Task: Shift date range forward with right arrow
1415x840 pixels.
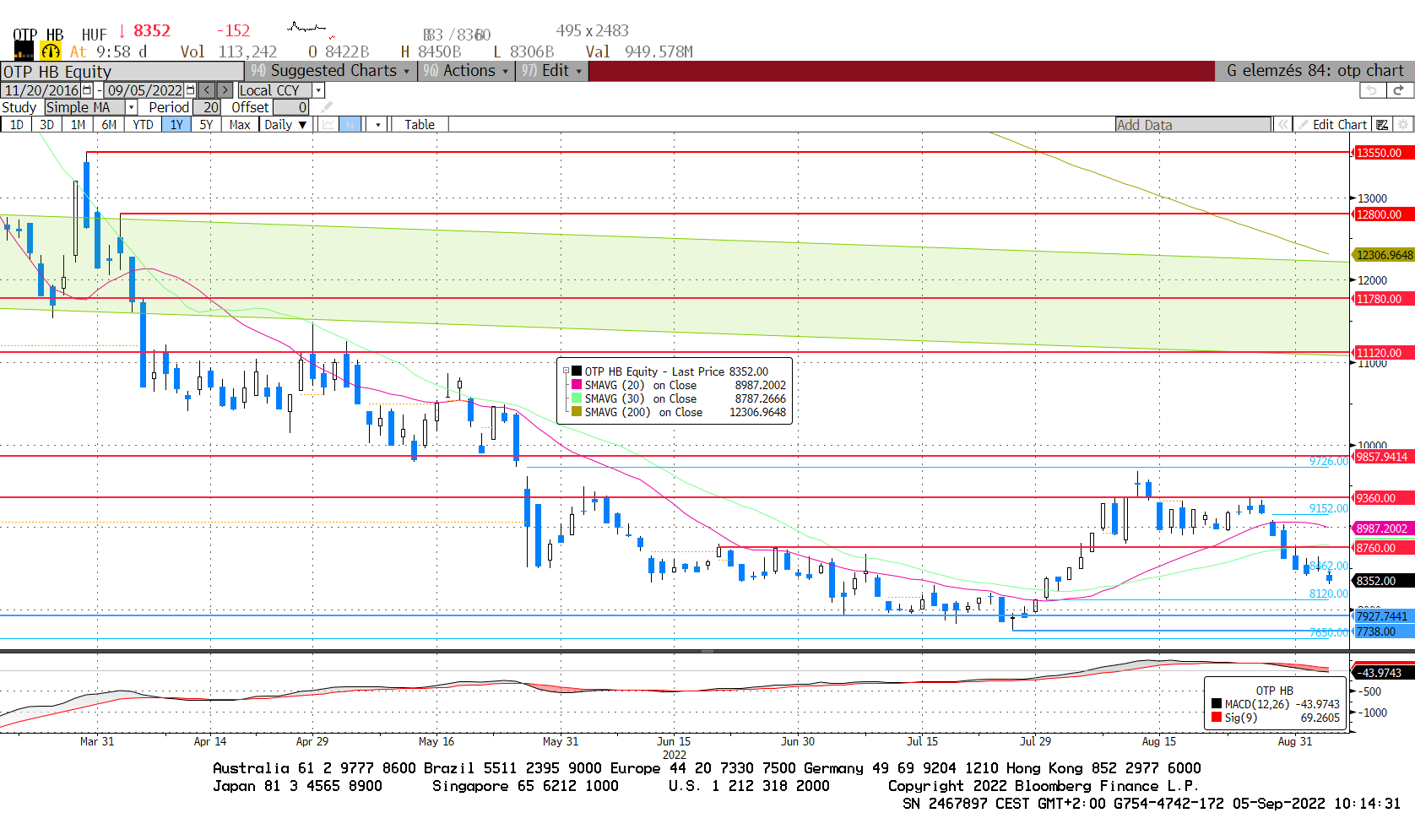Action: (225, 90)
